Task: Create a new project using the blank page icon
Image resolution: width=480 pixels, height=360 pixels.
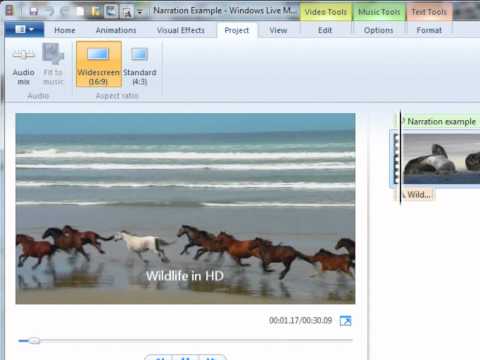Action: coord(80,12)
